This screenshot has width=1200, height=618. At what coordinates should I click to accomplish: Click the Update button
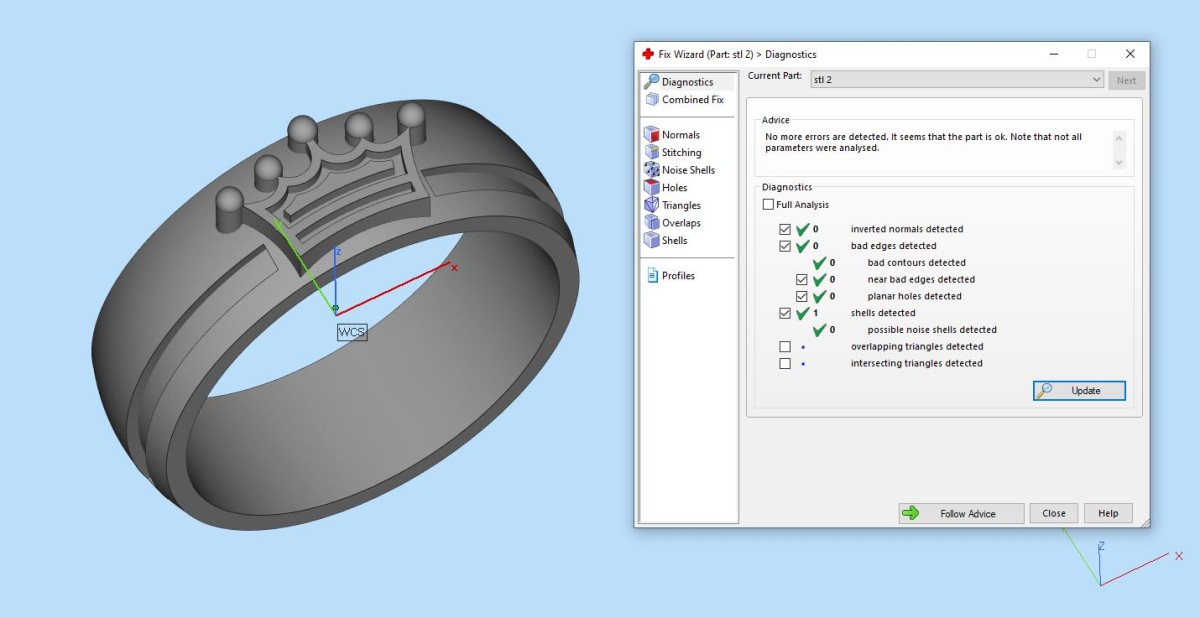pos(1079,390)
